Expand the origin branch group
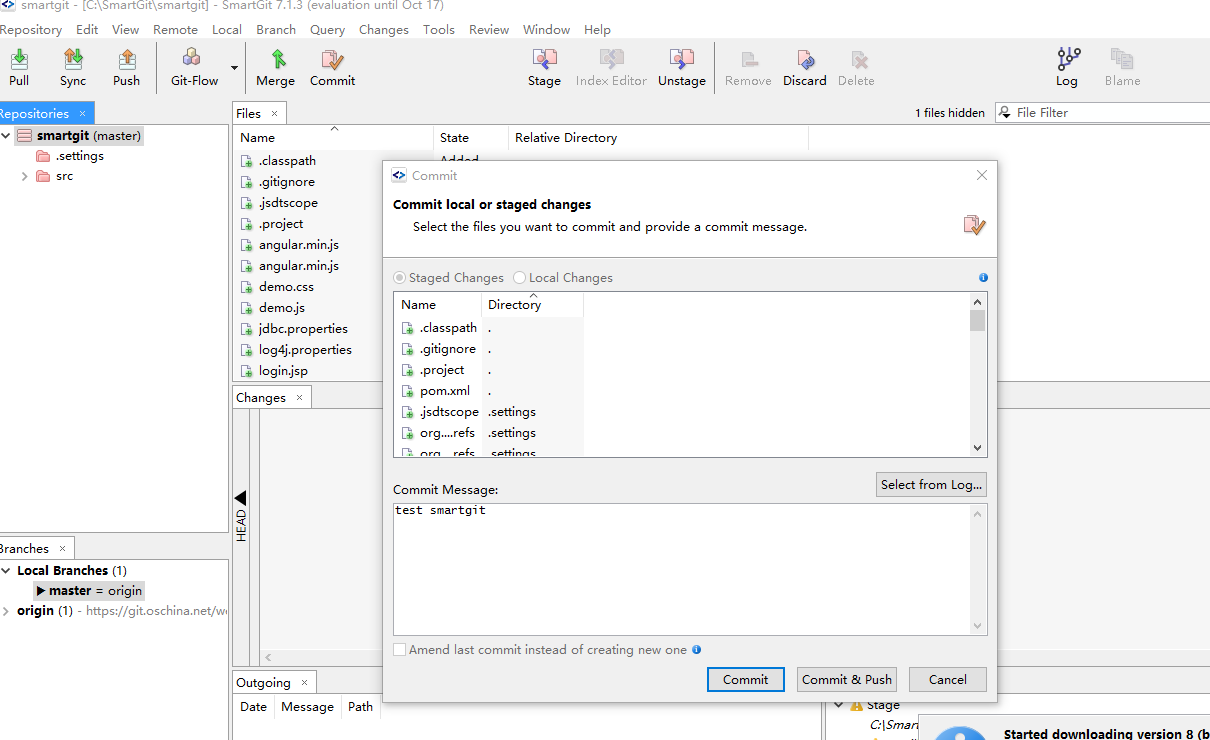This screenshot has width=1210, height=740. click(6, 610)
